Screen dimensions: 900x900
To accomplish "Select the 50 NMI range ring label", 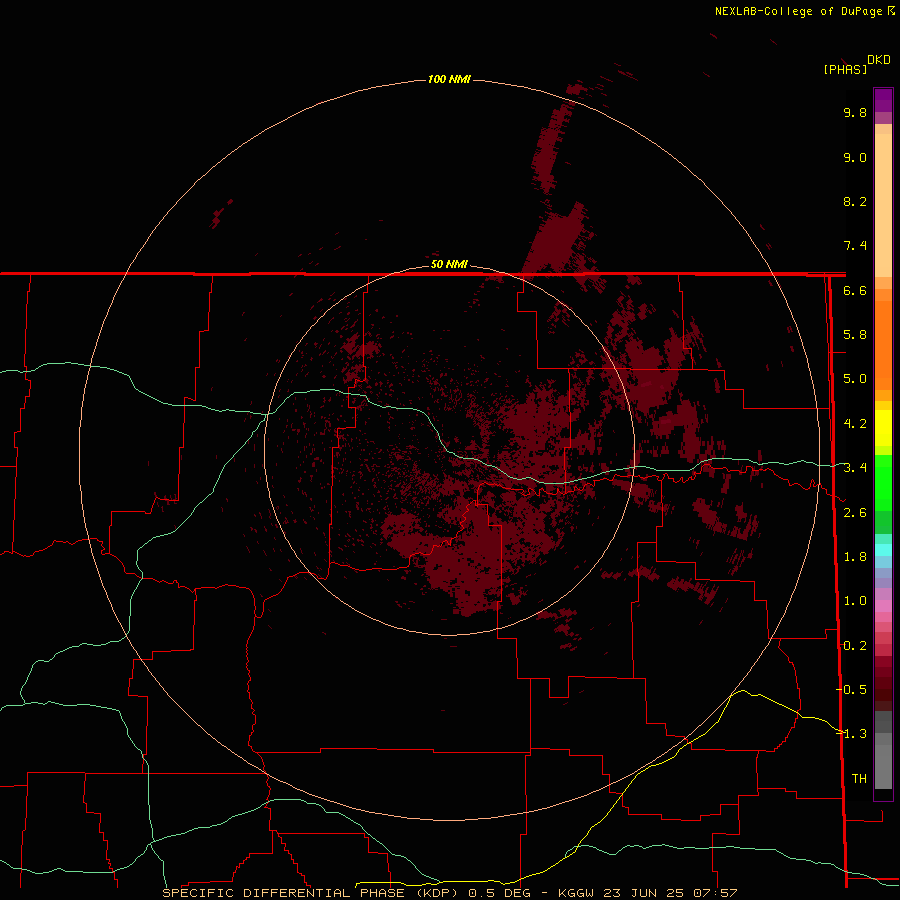I will click(x=449, y=264).
